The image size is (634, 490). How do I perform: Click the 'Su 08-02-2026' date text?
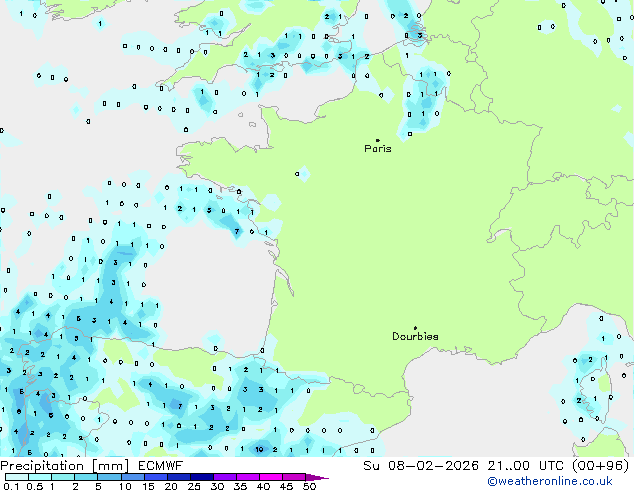point(421,466)
